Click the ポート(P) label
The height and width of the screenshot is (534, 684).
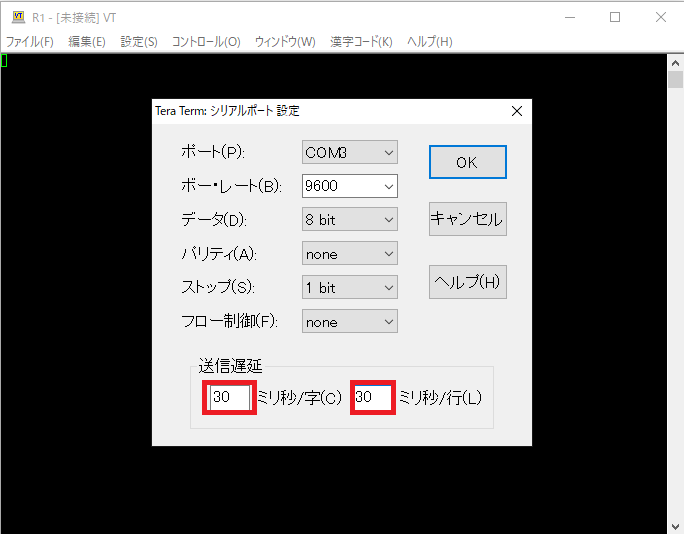point(213,152)
